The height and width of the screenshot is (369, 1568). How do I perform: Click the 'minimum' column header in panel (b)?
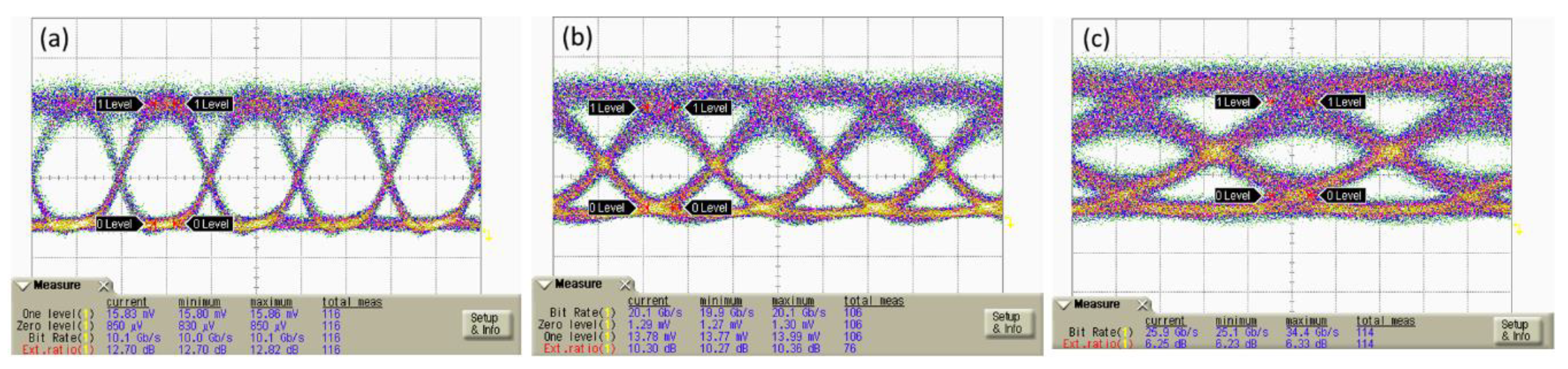[x=721, y=301]
